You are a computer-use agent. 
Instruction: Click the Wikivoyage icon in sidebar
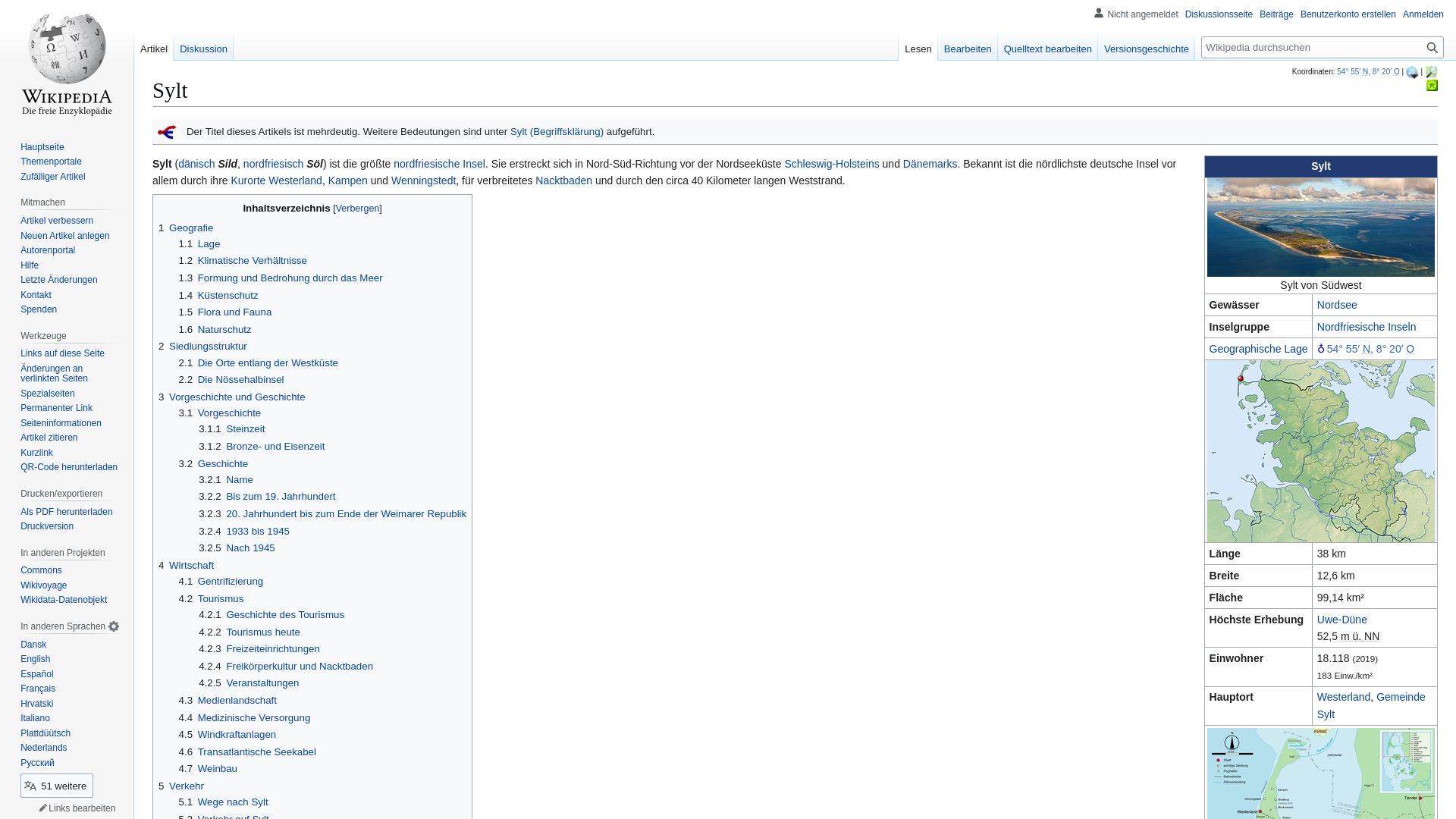click(43, 584)
